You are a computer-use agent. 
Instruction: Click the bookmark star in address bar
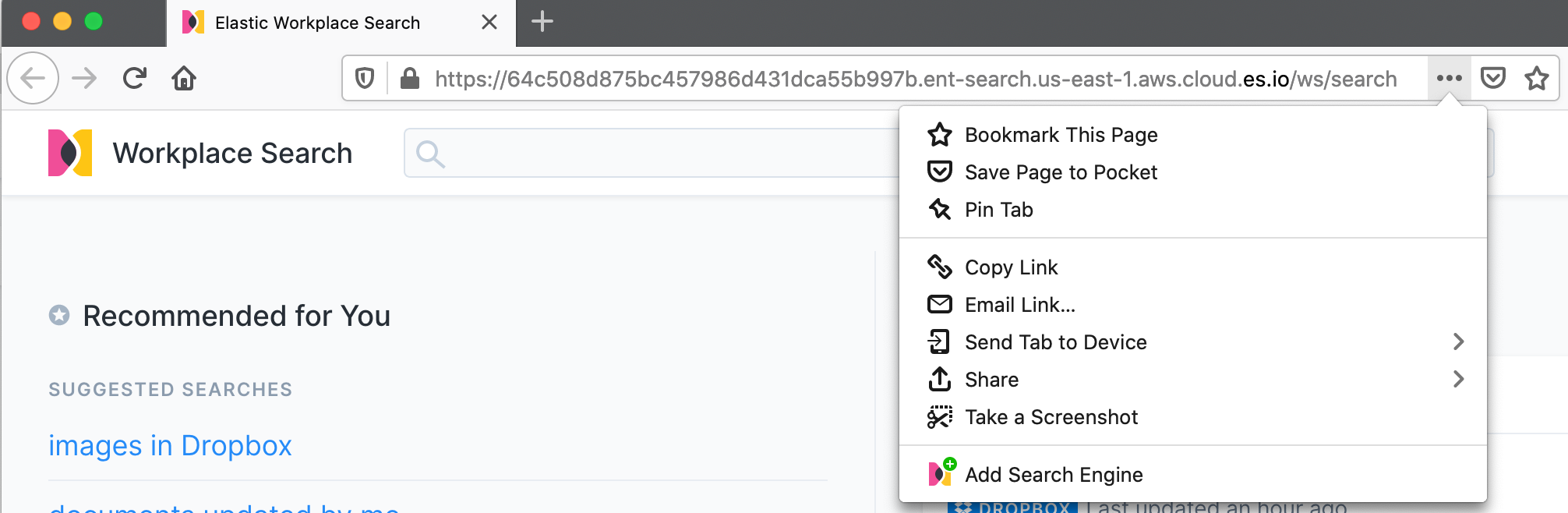tap(1536, 78)
